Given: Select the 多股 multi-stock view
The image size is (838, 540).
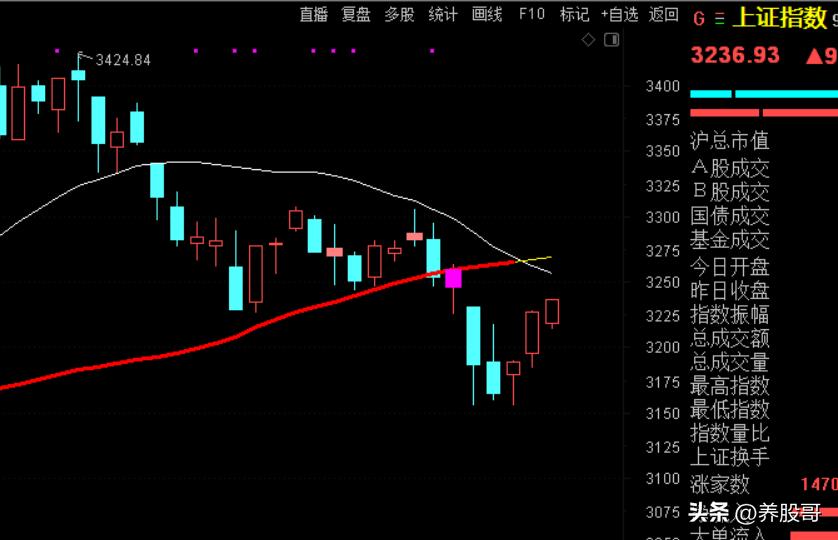Looking at the screenshot, I should (400, 14).
